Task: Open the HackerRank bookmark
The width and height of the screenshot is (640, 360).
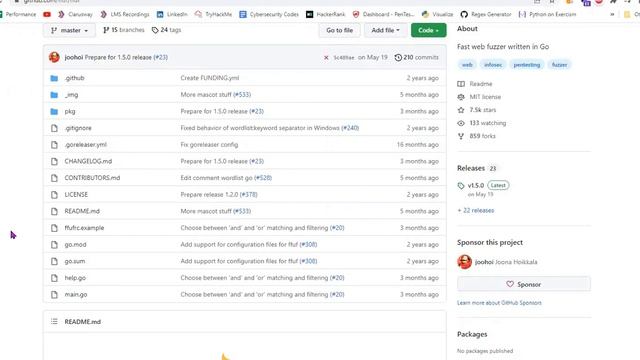Action: point(325,14)
